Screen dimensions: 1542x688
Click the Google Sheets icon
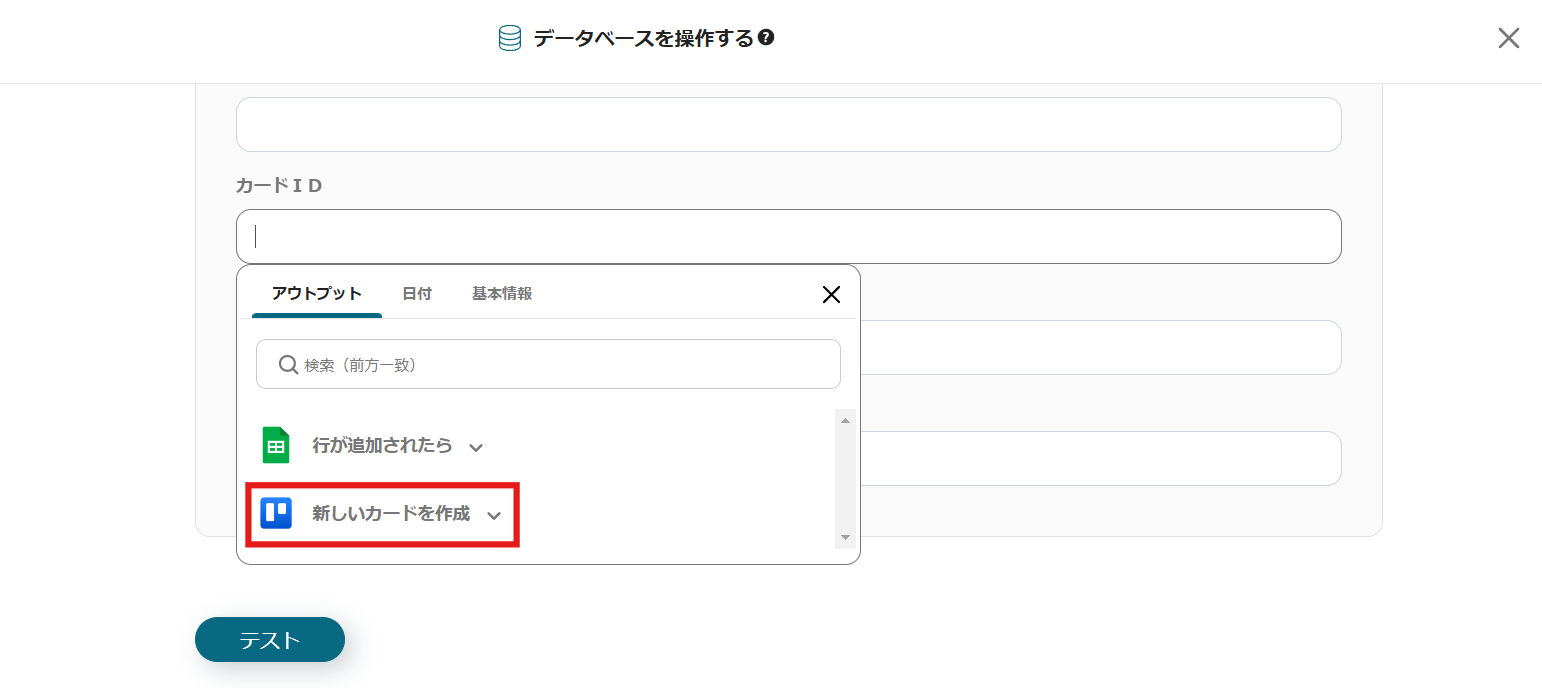point(276,446)
